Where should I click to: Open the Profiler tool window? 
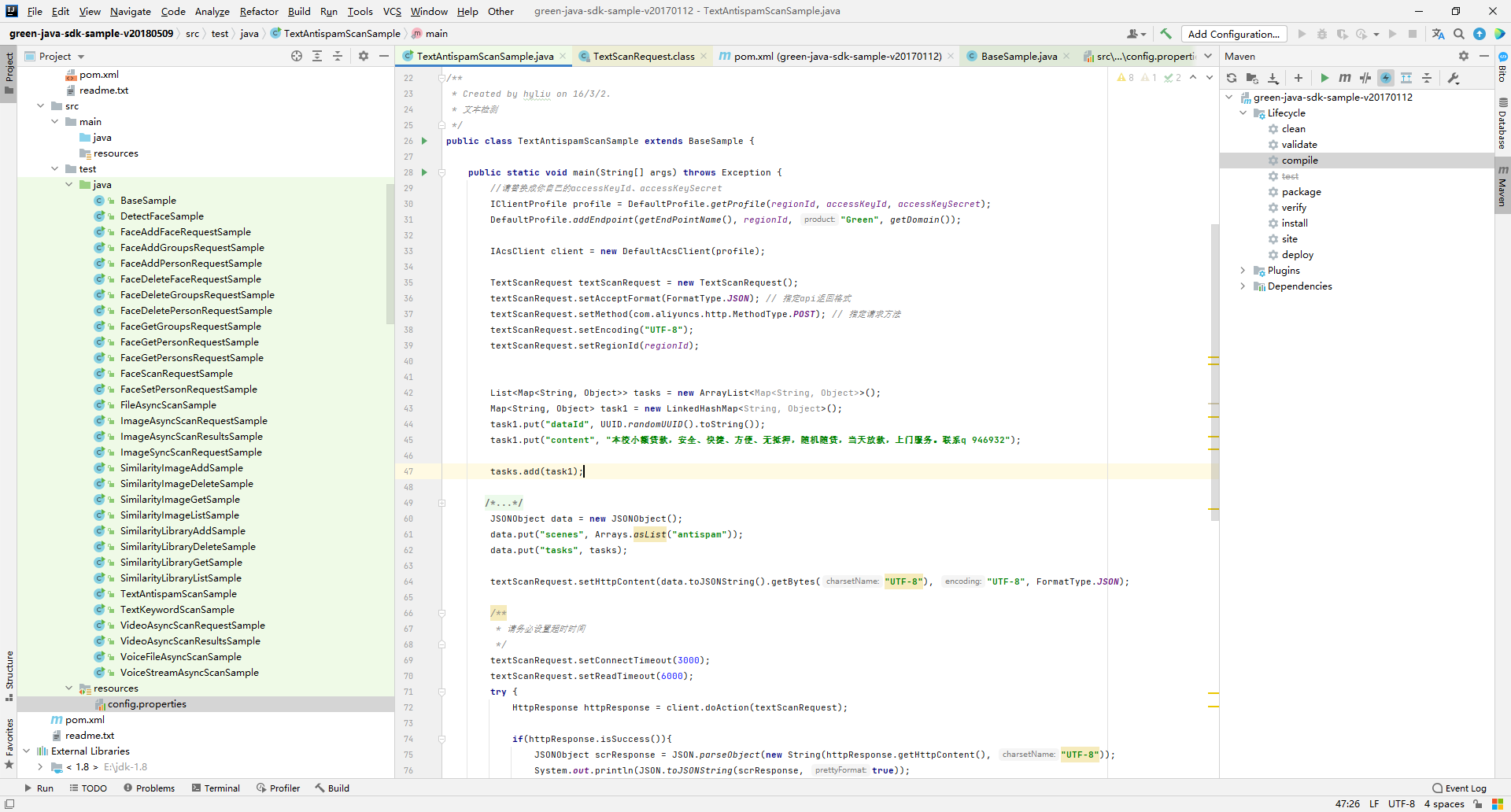tap(278, 788)
